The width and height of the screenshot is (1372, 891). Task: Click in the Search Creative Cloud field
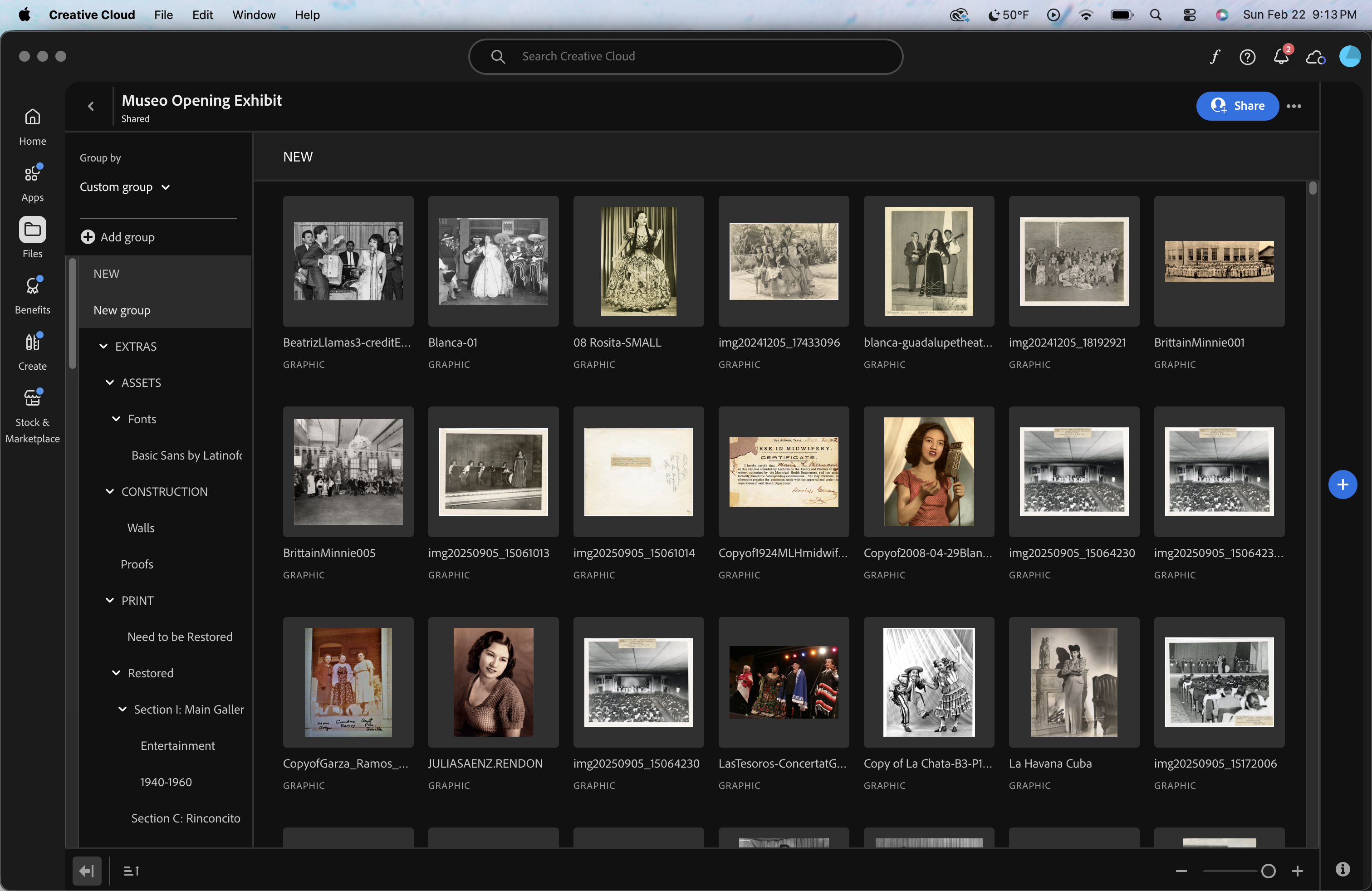pyautogui.click(x=686, y=56)
